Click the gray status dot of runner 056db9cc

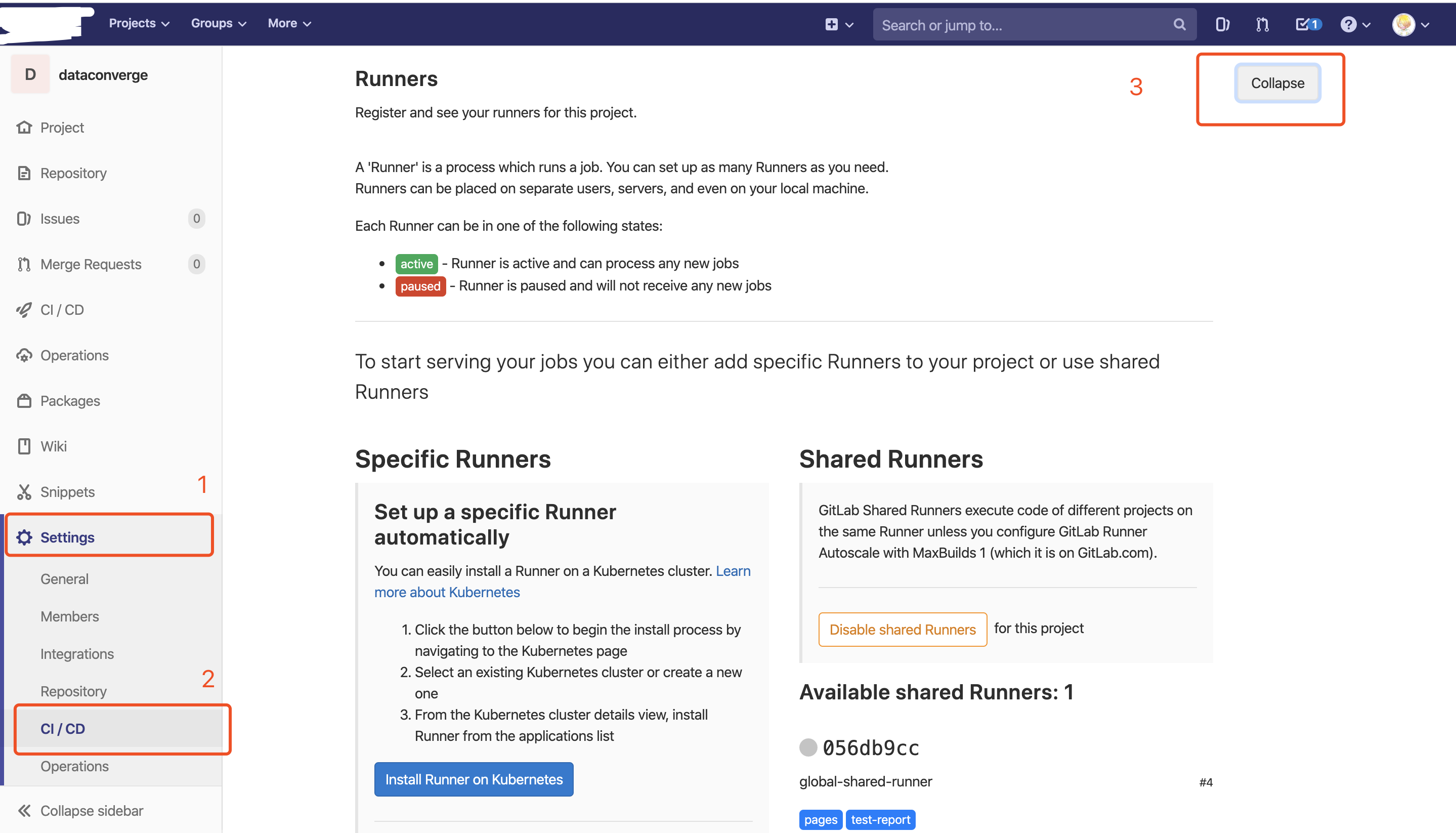(808, 747)
